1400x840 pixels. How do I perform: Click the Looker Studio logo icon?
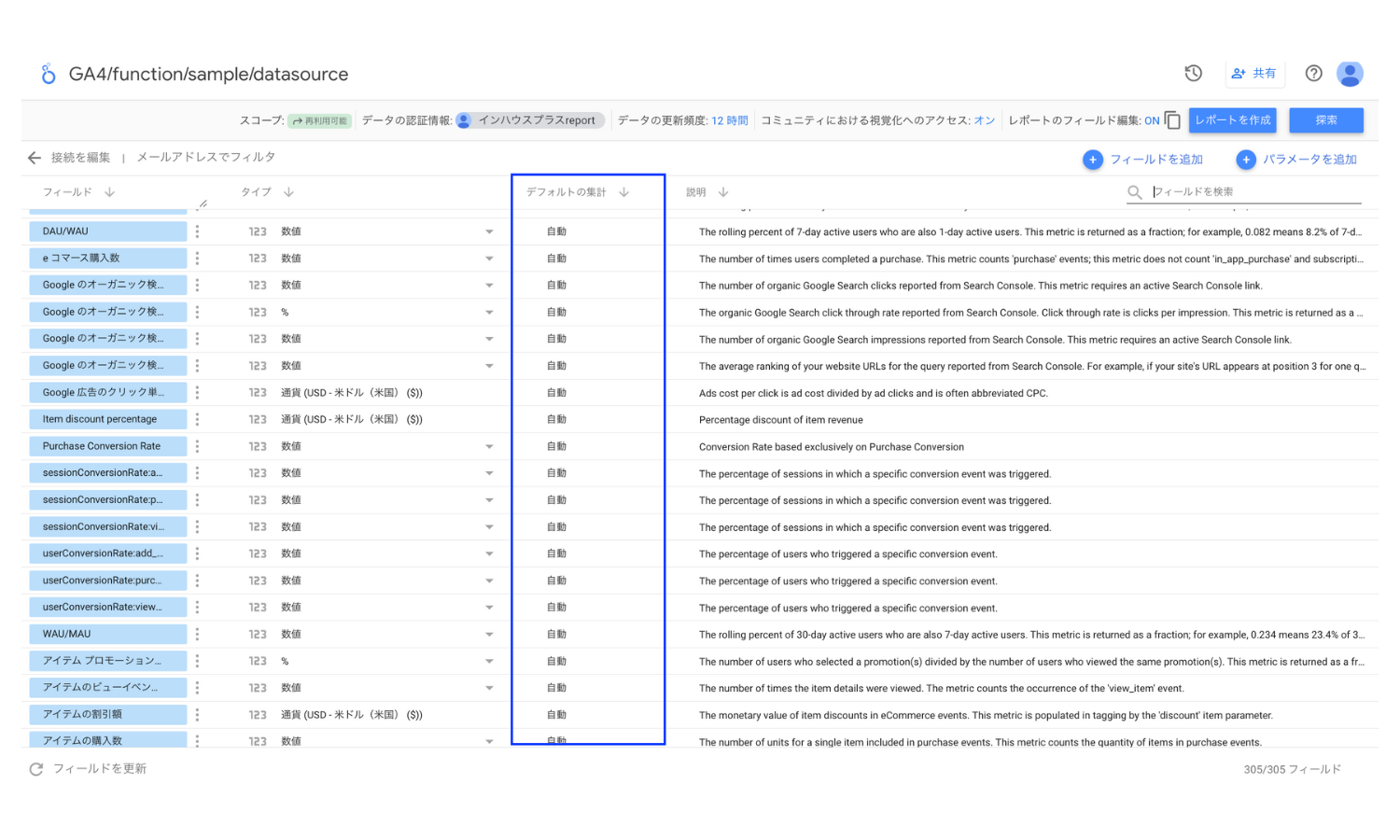tap(48, 74)
